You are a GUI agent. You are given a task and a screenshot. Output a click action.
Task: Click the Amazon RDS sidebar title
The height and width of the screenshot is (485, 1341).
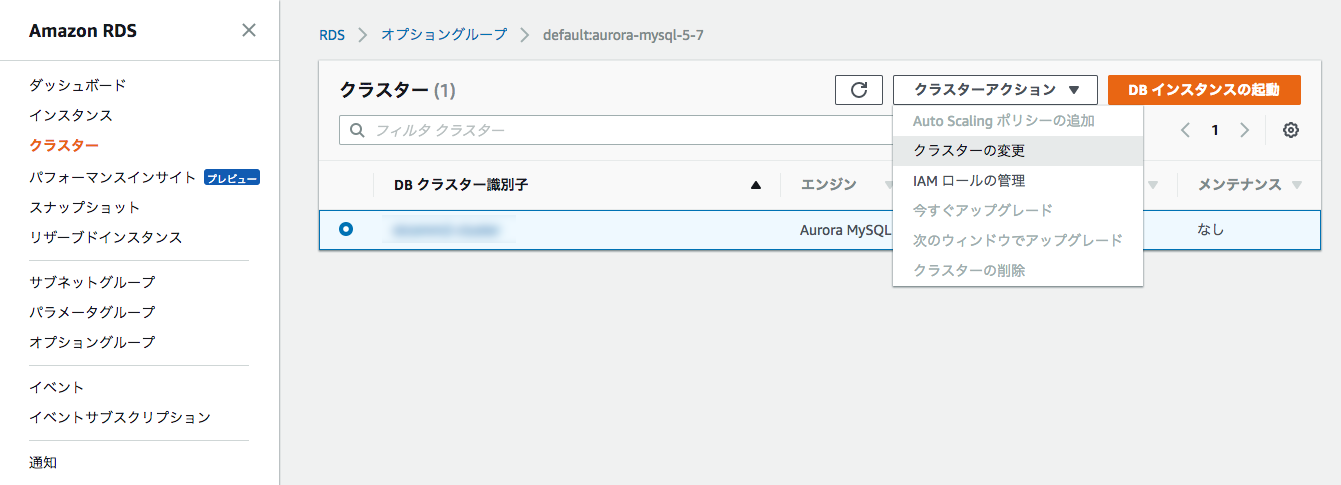[83, 31]
